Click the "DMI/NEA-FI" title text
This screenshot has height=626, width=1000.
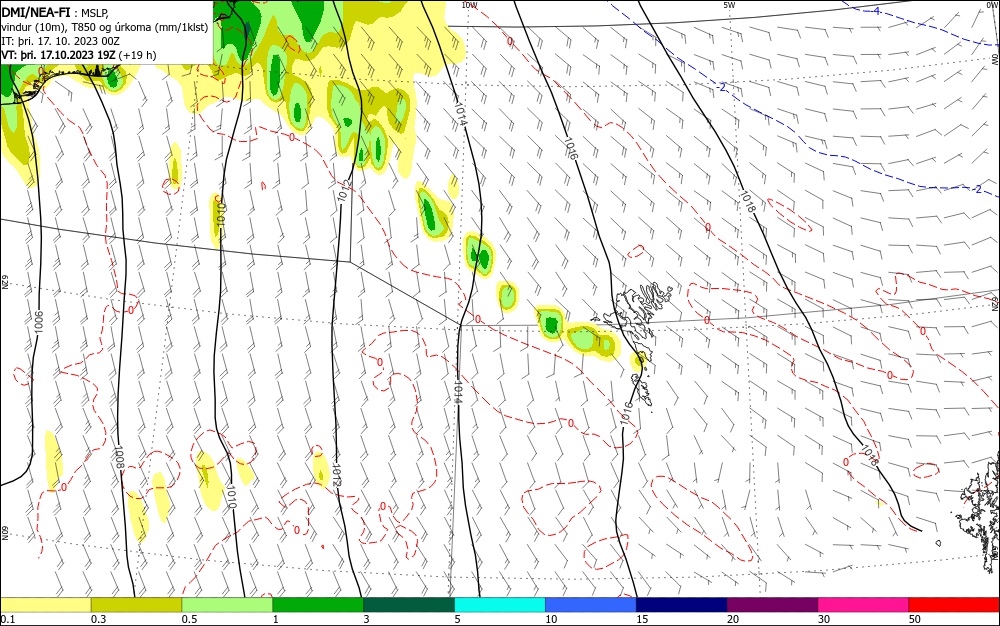pos(36,11)
